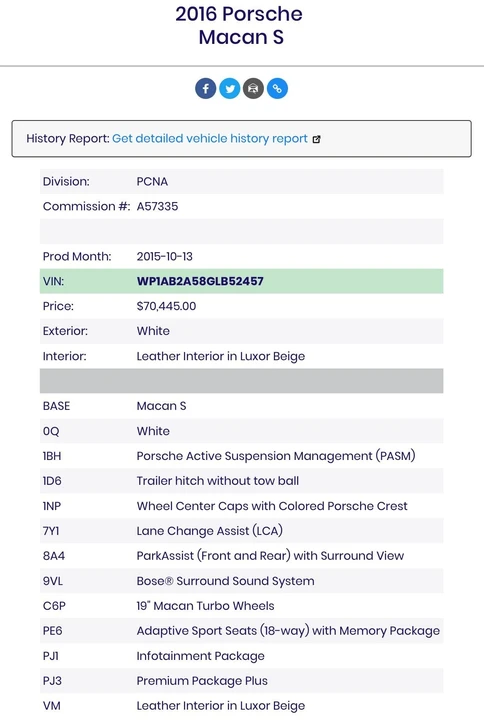The image size is (484, 720).
Task: Open Get detailed vehicle history report link
Action: pos(210,139)
